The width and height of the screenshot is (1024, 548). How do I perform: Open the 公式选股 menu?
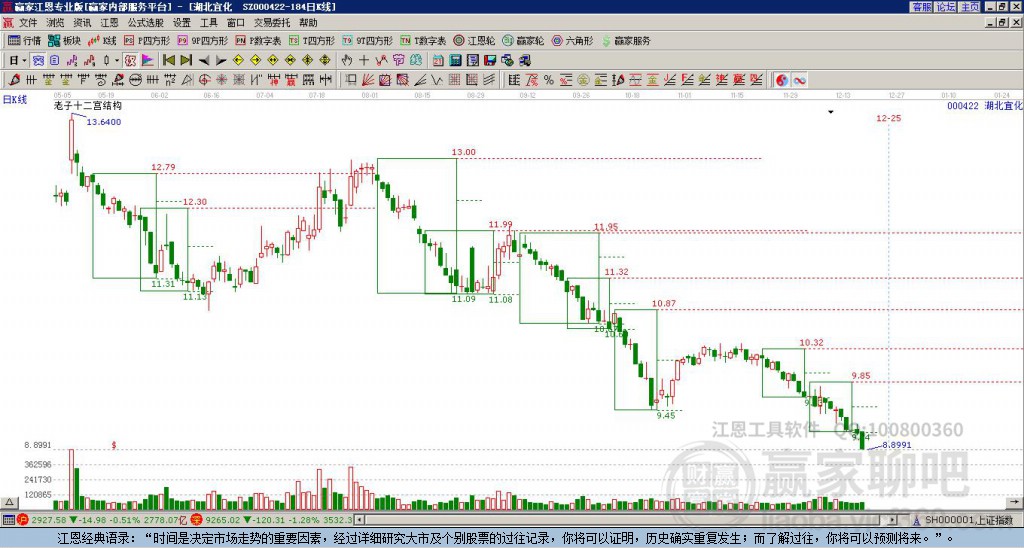point(145,23)
